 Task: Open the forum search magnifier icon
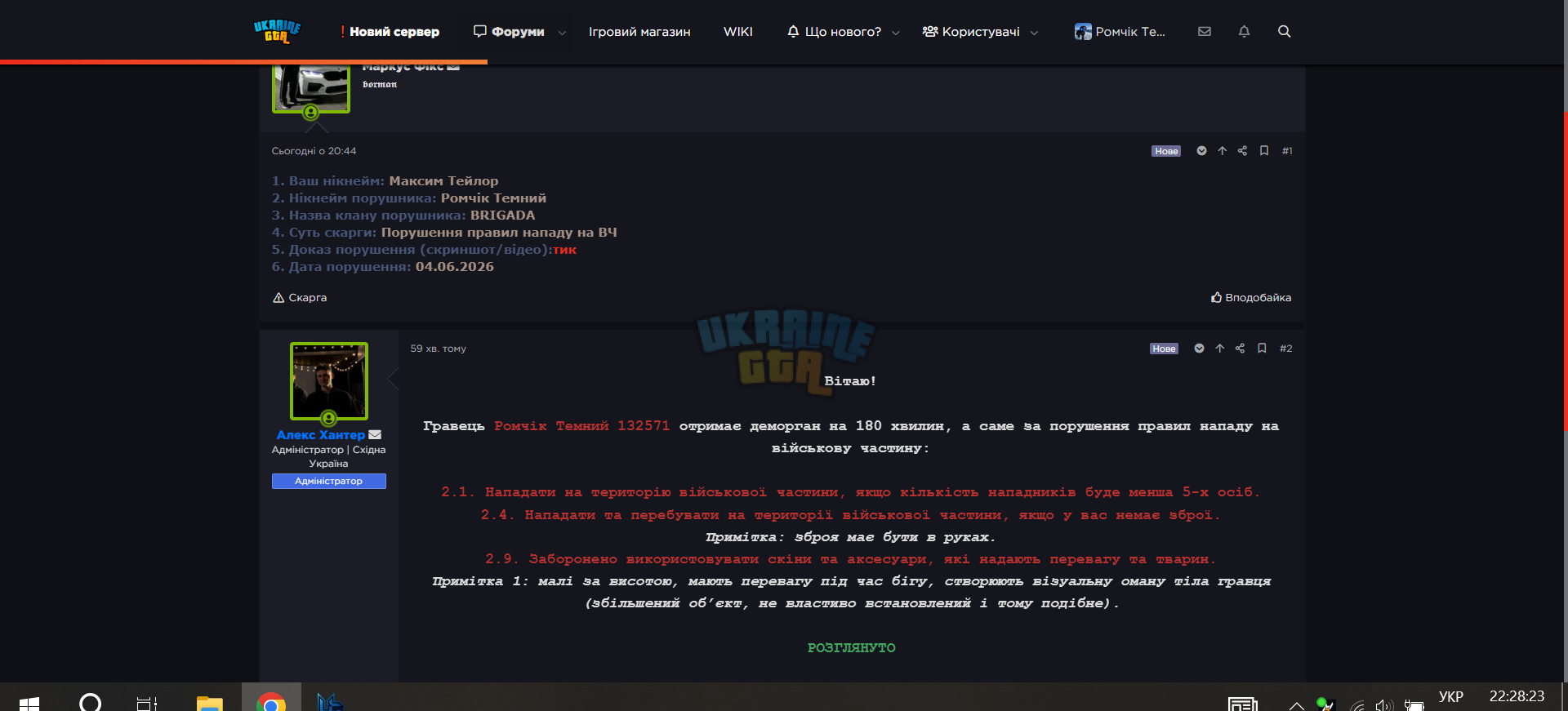(x=1284, y=31)
